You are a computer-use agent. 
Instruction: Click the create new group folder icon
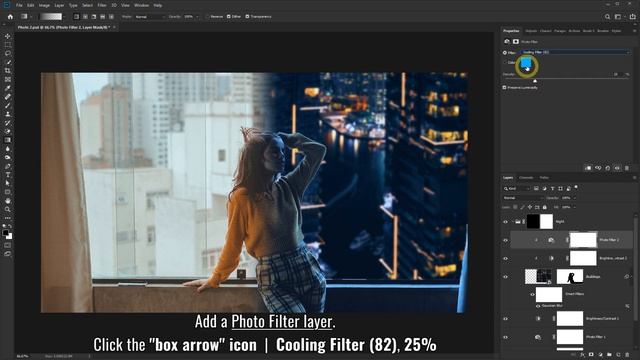pos(609,355)
